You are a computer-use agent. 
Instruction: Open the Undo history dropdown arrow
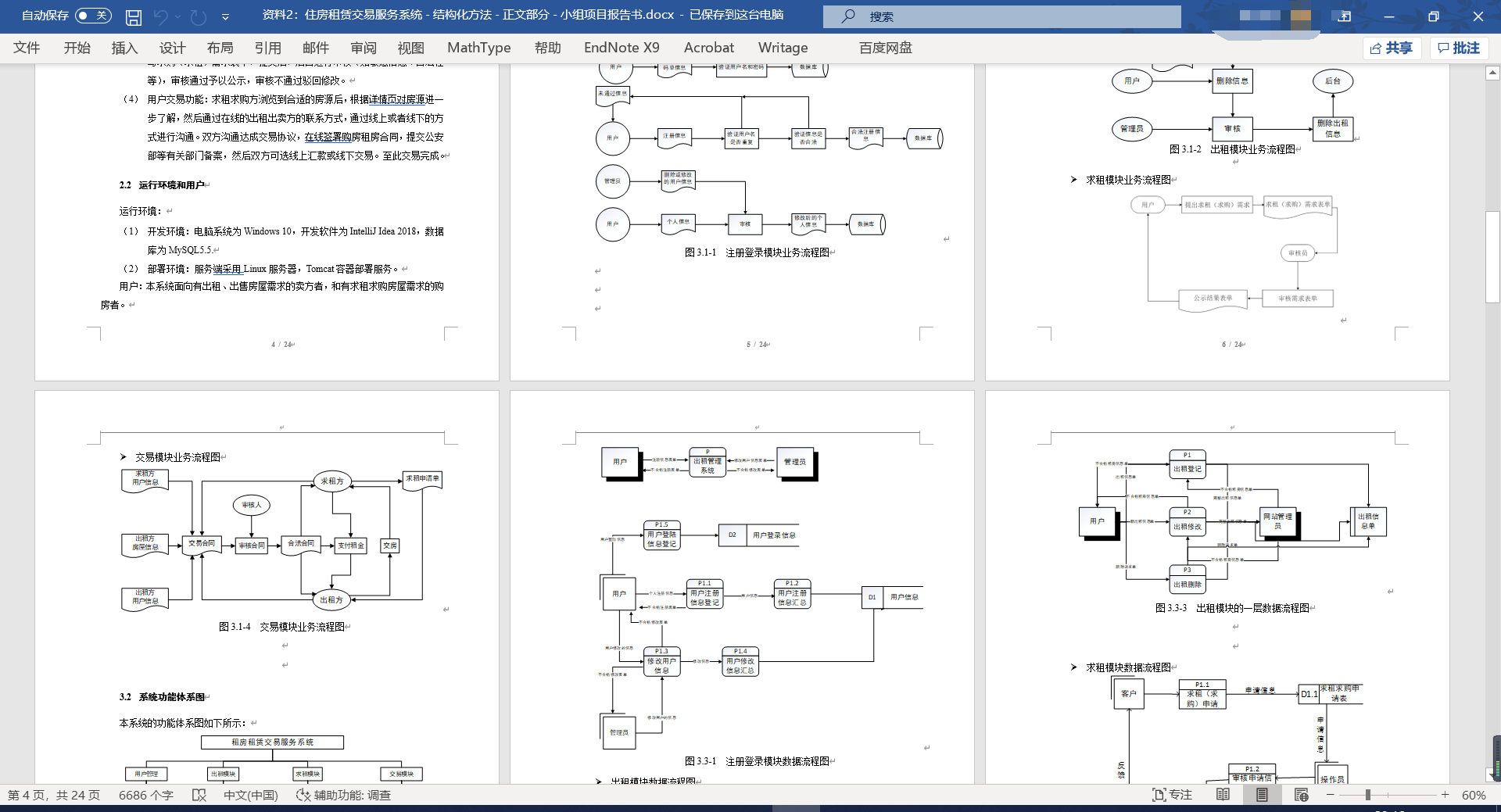tap(178, 16)
